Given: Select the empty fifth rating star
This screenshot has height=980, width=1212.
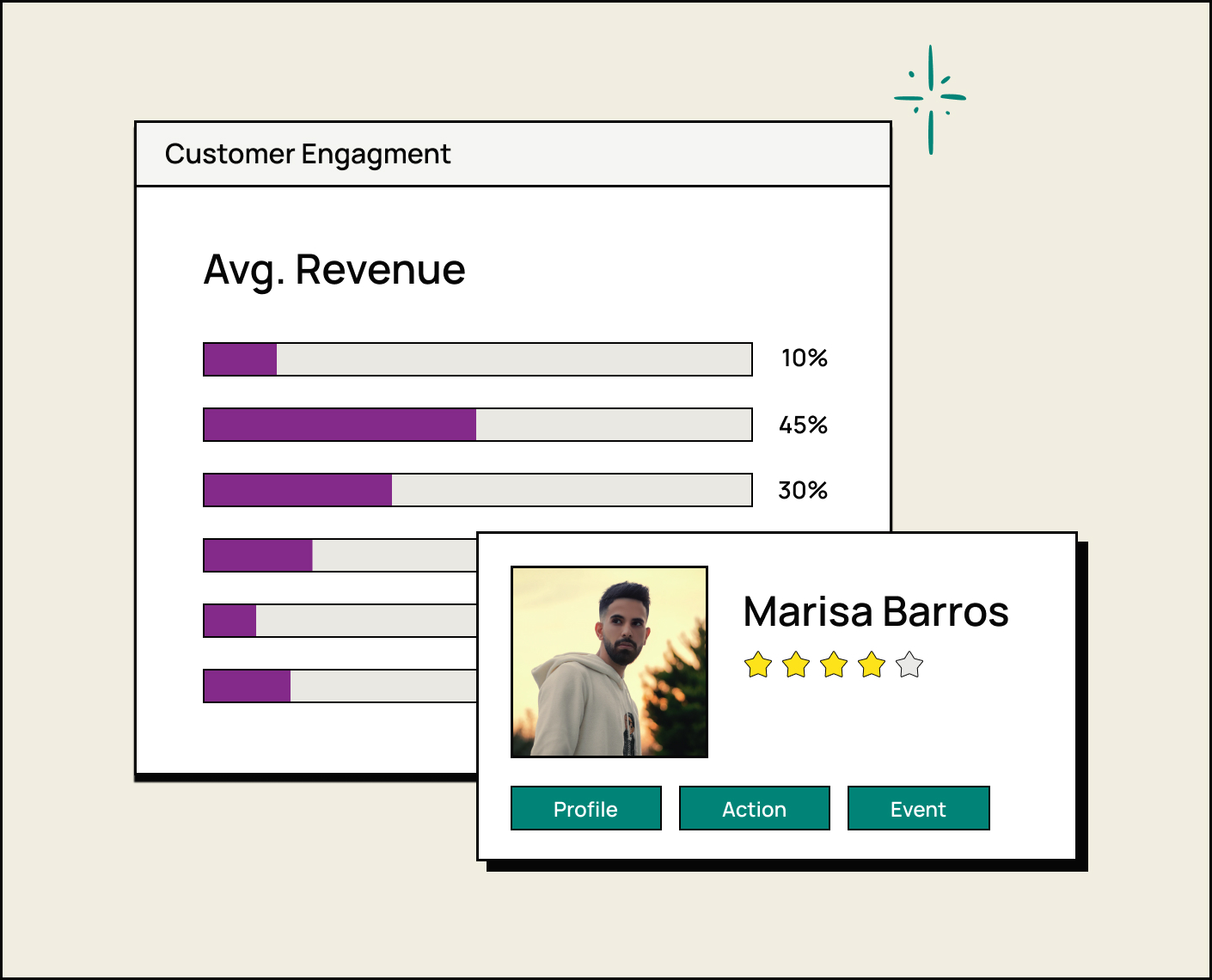Looking at the screenshot, I should [909, 665].
